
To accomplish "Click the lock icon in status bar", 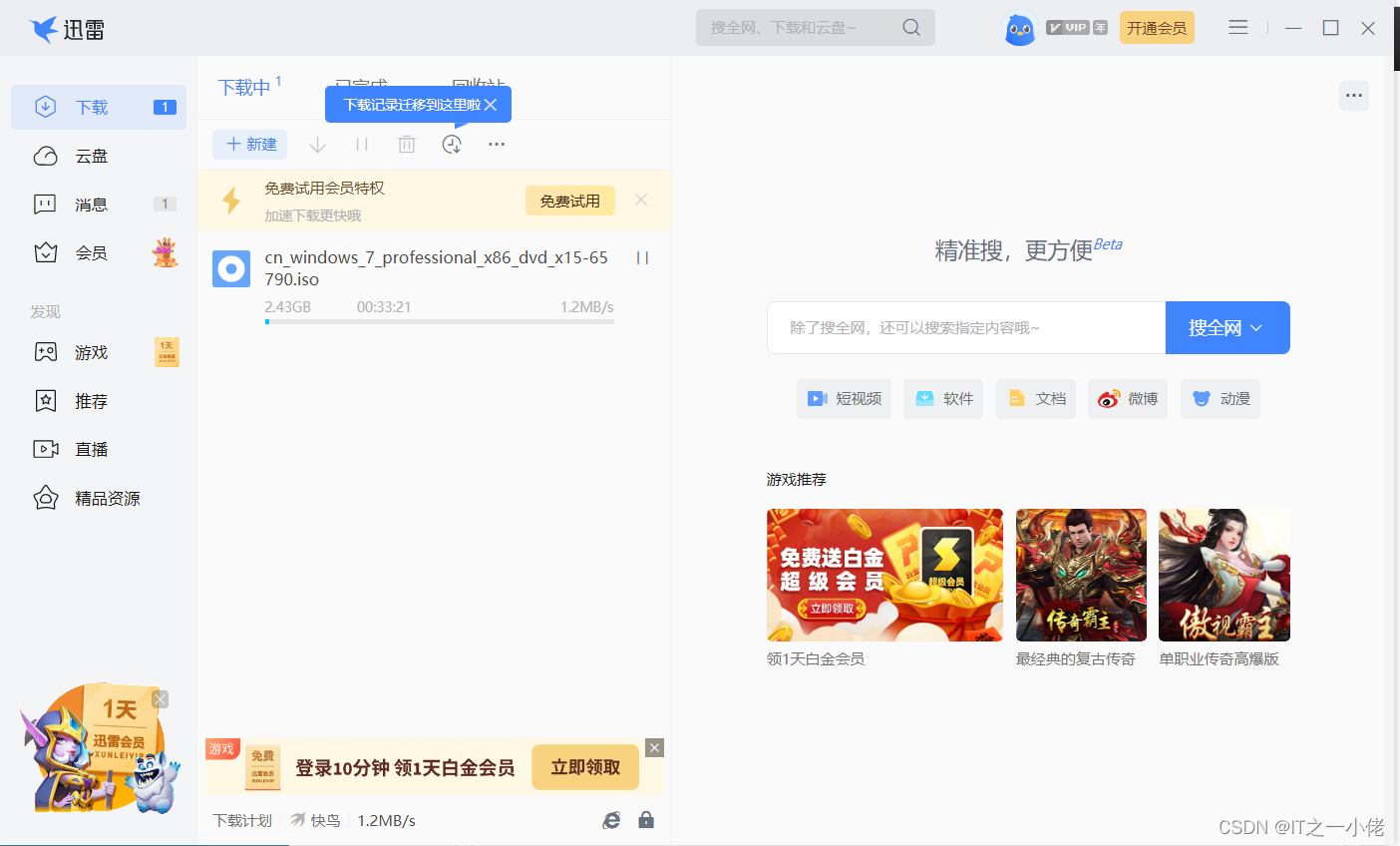I will click(x=646, y=820).
